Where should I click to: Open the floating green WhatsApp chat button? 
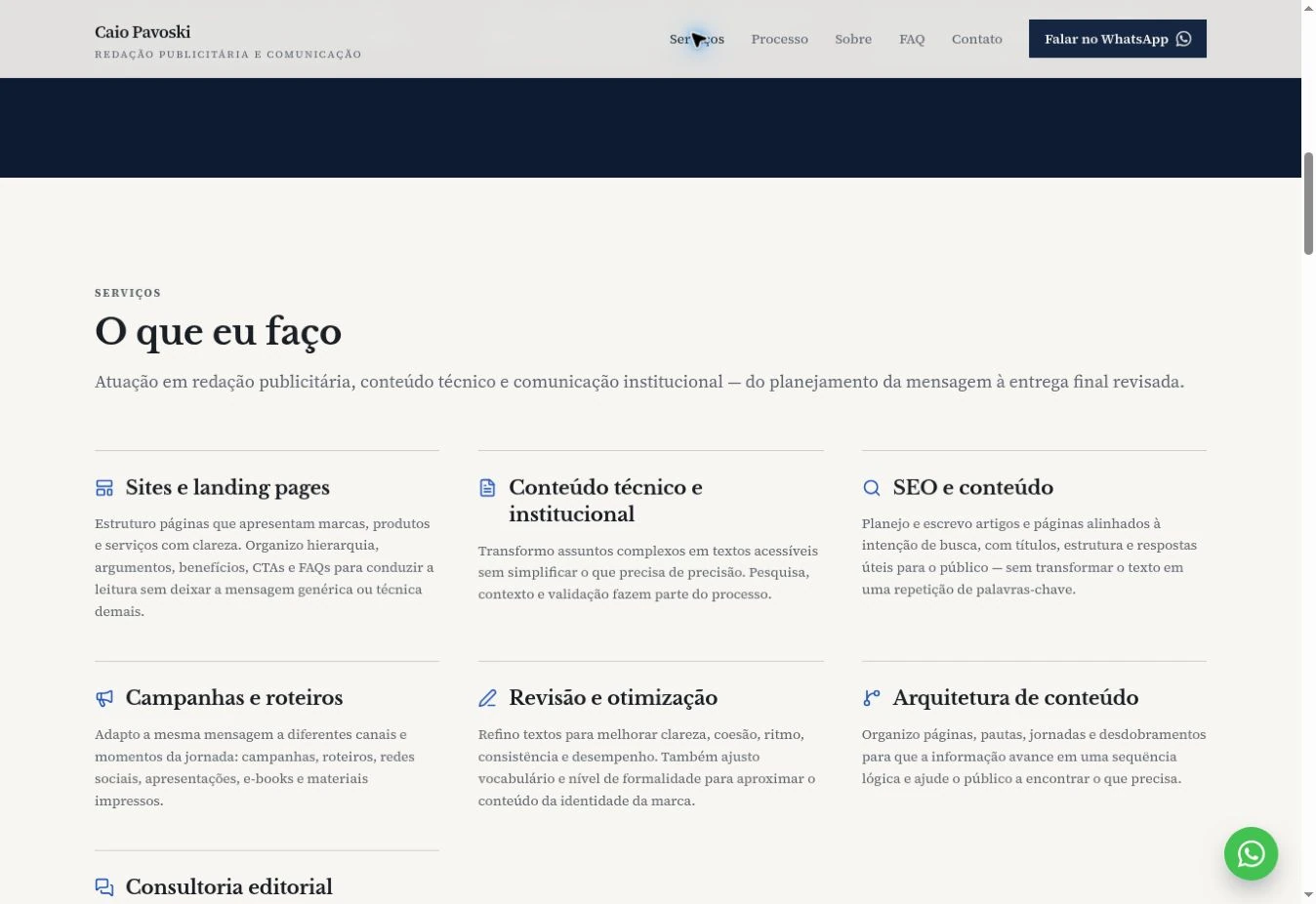point(1251,854)
